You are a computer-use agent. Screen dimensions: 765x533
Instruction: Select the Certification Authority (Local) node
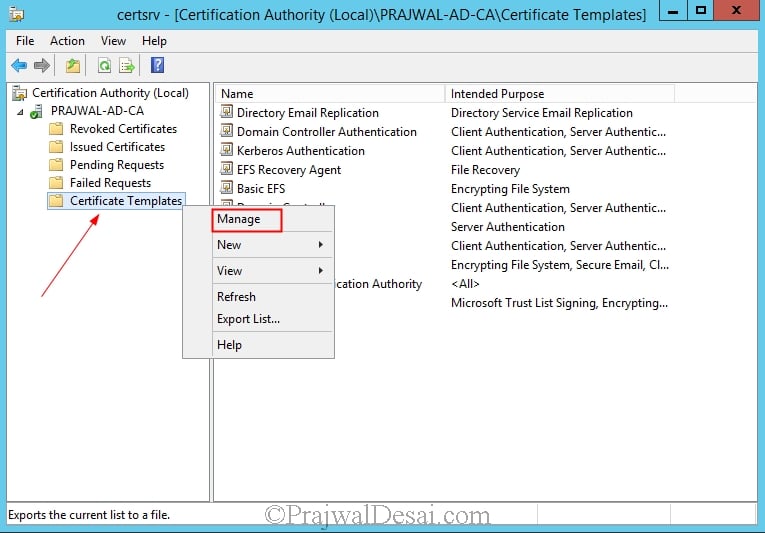point(110,93)
